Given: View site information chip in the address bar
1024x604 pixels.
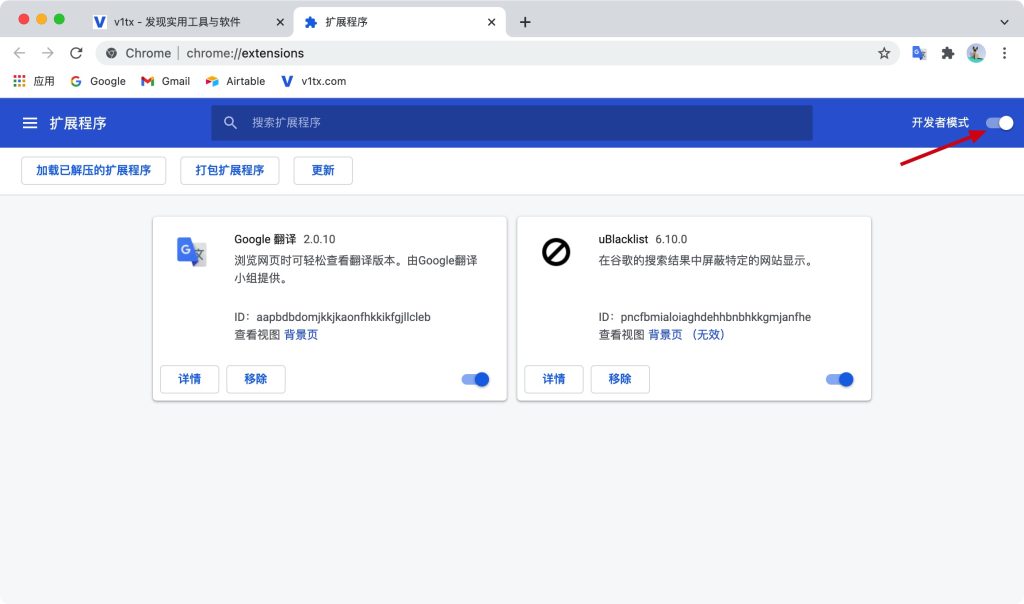Looking at the screenshot, I should [138, 54].
